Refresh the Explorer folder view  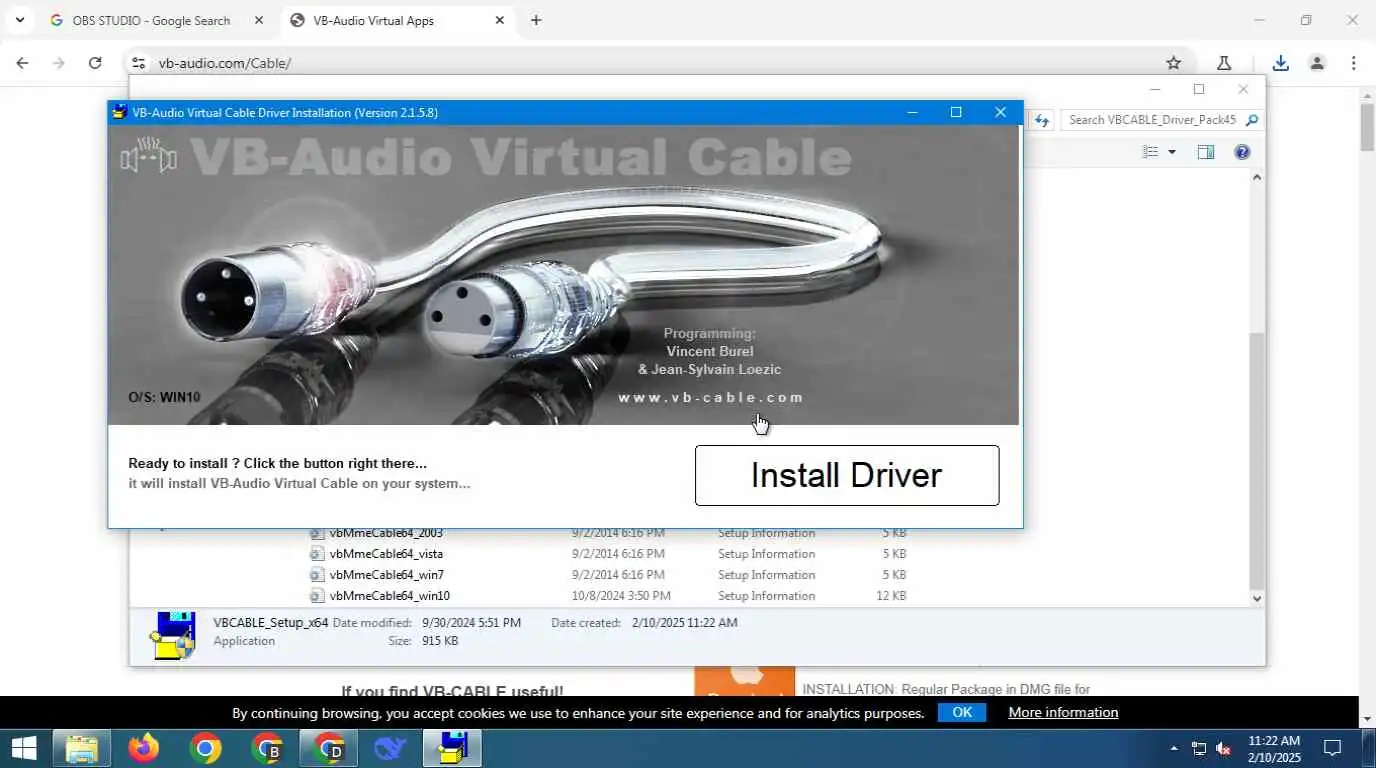(1042, 120)
